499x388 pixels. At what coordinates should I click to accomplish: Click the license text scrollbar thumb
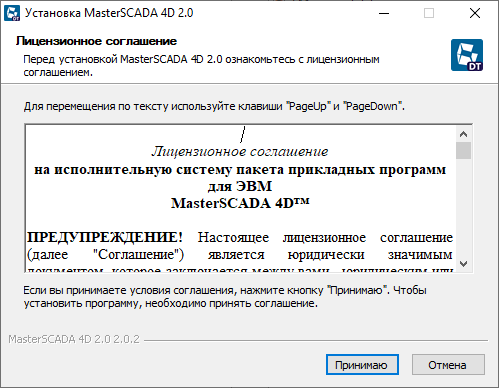coord(463,151)
